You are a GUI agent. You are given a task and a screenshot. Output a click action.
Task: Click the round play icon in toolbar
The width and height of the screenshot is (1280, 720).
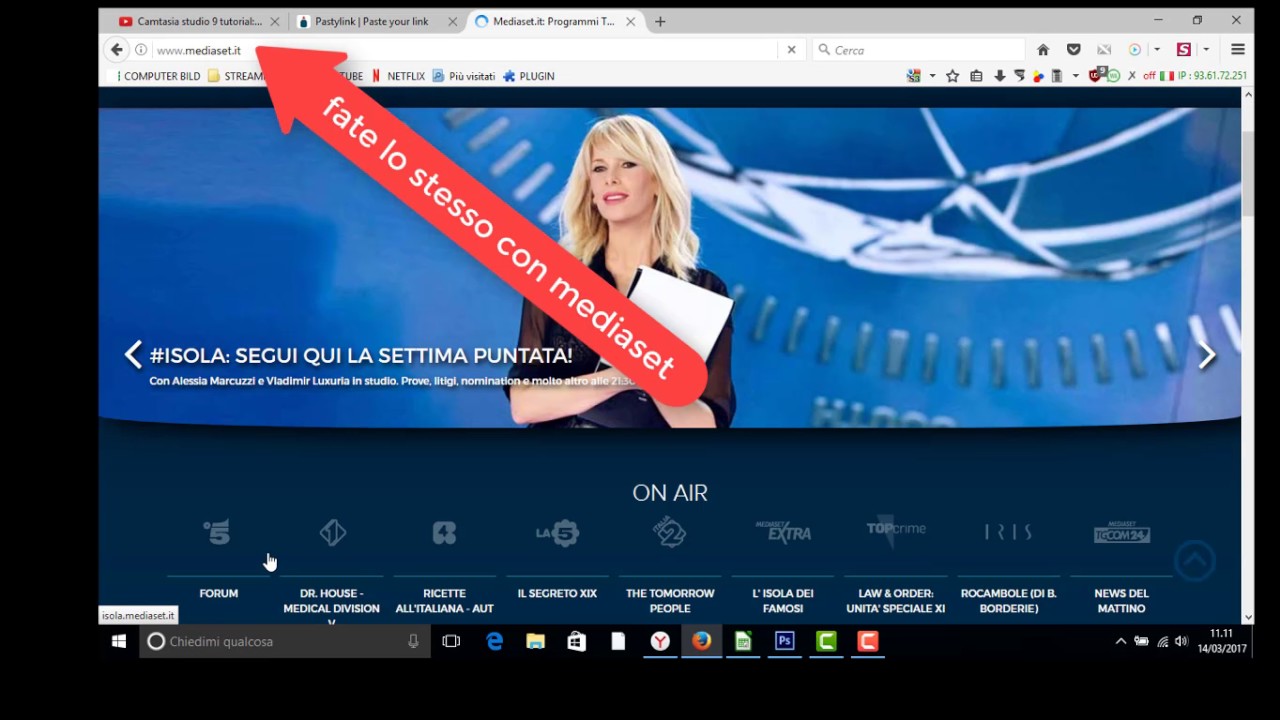tap(1135, 50)
